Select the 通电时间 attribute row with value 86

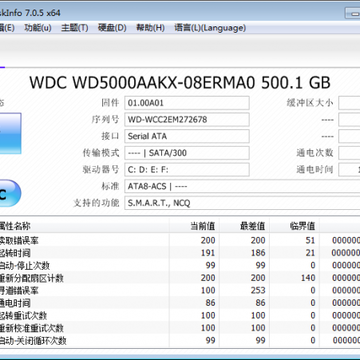tap(180, 303)
